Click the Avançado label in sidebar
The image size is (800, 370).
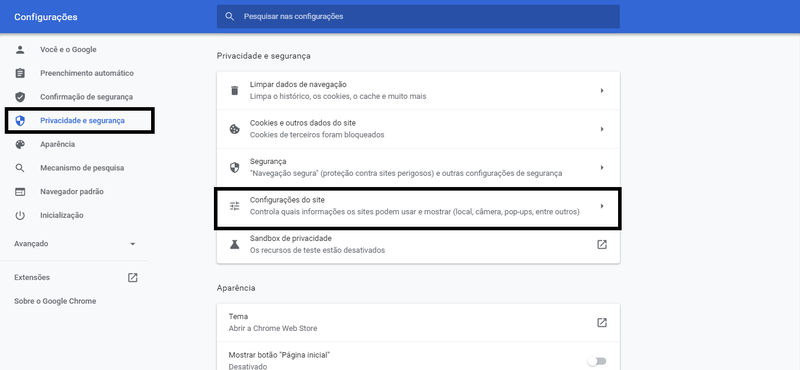[31, 244]
